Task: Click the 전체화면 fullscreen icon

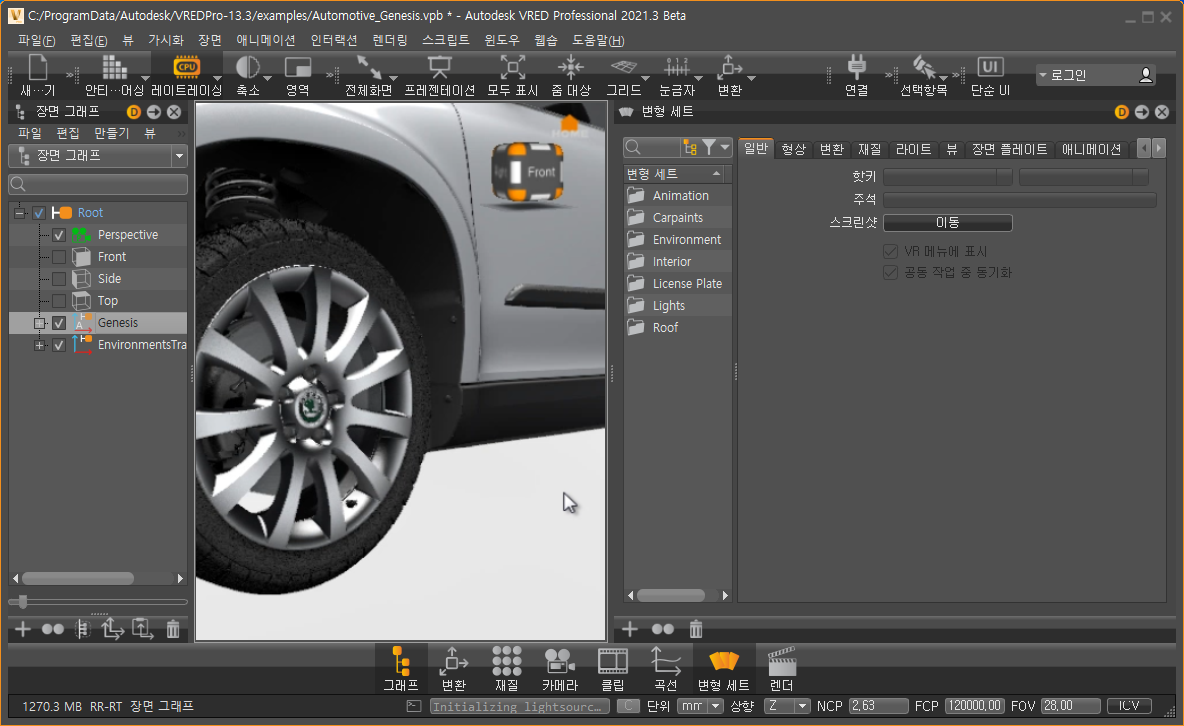Action: (x=369, y=67)
